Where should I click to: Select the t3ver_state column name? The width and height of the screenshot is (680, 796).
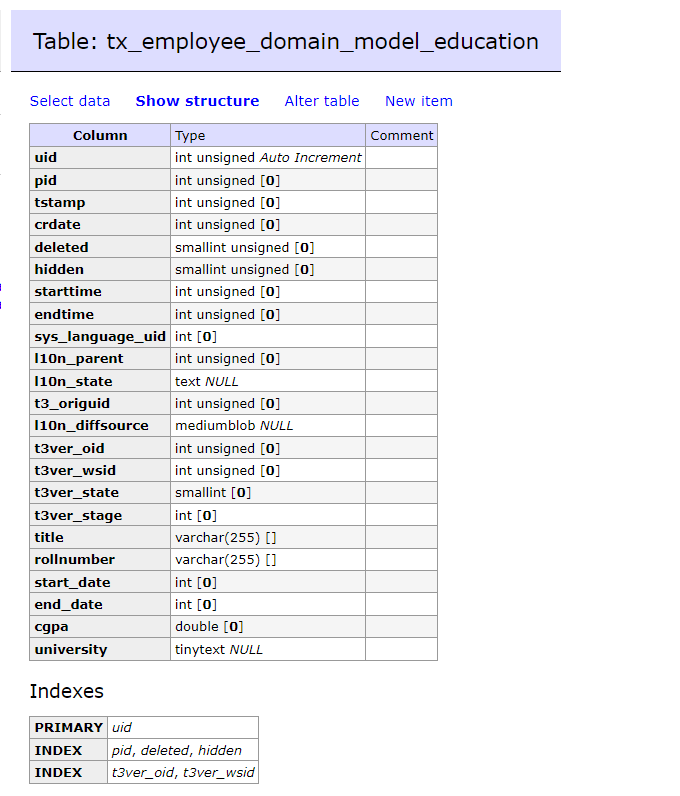tap(77, 492)
